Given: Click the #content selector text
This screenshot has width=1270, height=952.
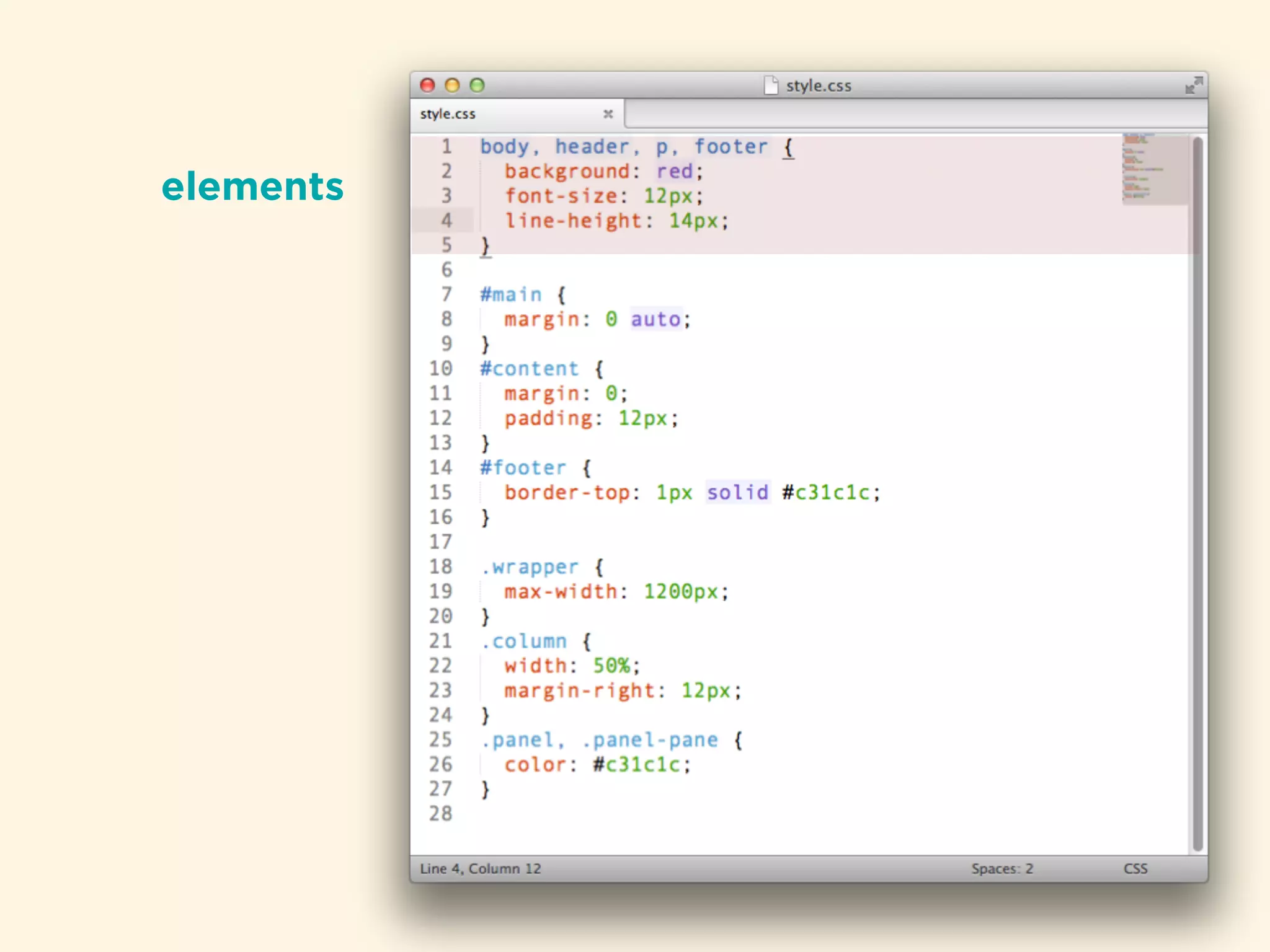Looking at the screenshot, I should coord(529,369).
